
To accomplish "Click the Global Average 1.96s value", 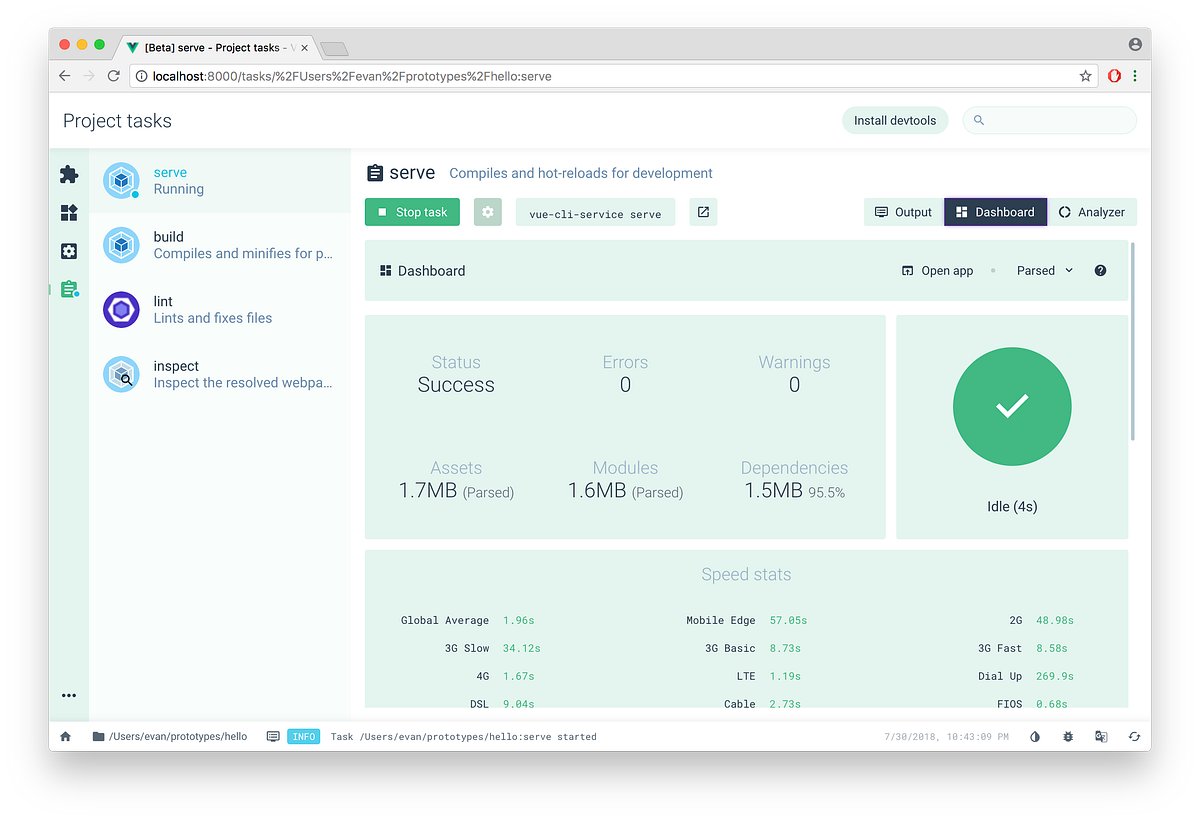I will point(519,620).
